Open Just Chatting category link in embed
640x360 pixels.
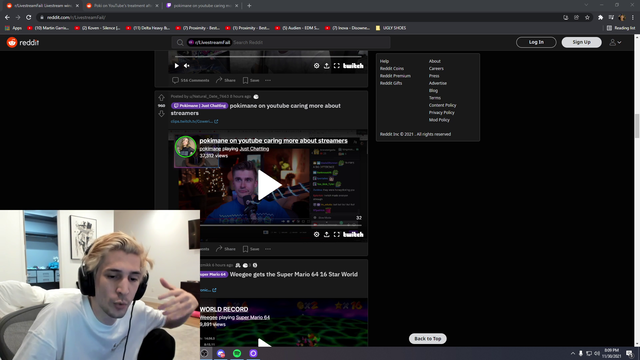pos(254,149)
